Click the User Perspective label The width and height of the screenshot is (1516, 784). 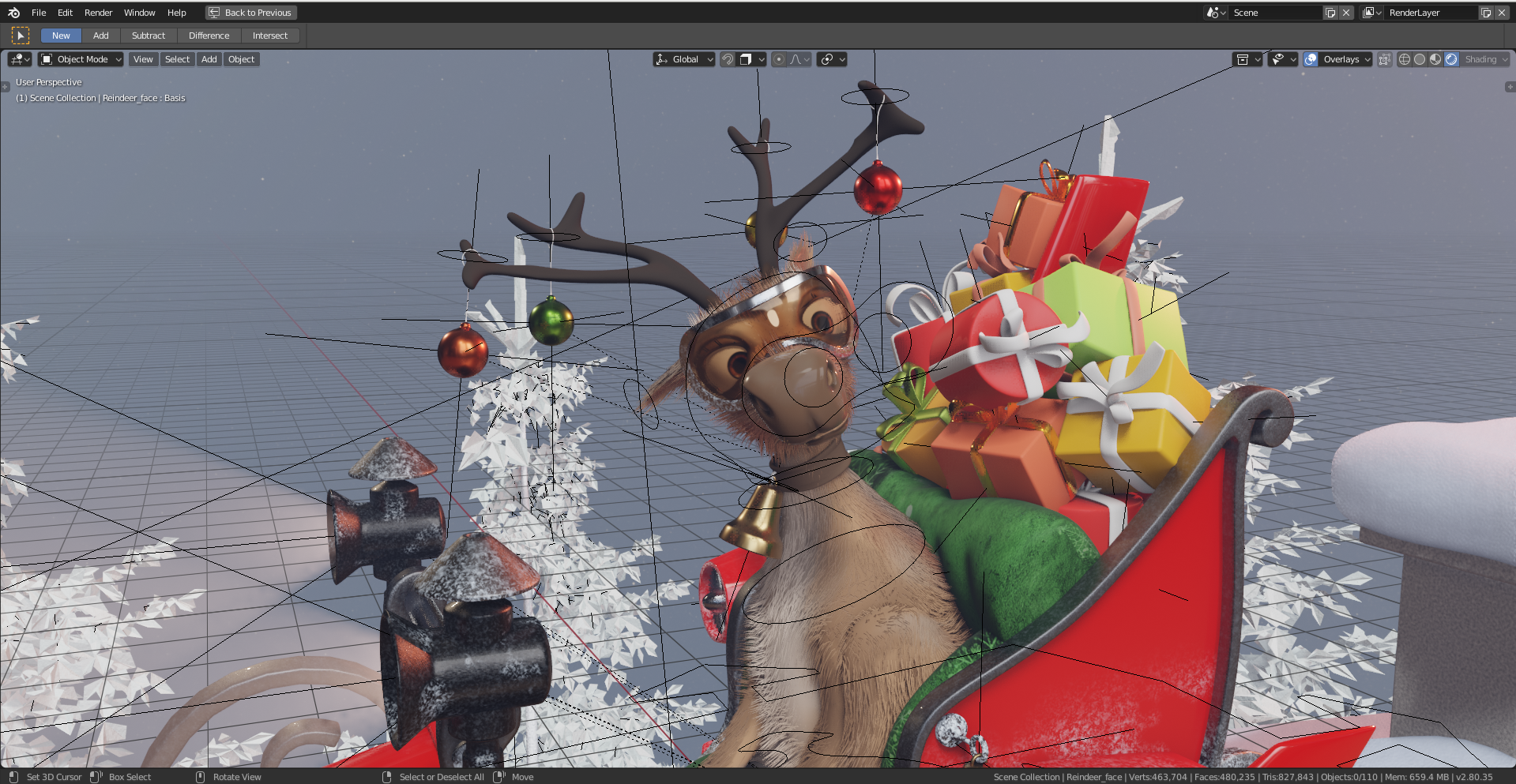49,82
